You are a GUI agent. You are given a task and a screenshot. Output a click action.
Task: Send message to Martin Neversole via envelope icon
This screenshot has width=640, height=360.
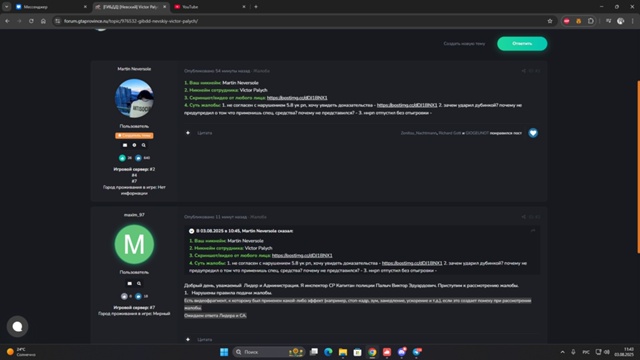point(125,145)
